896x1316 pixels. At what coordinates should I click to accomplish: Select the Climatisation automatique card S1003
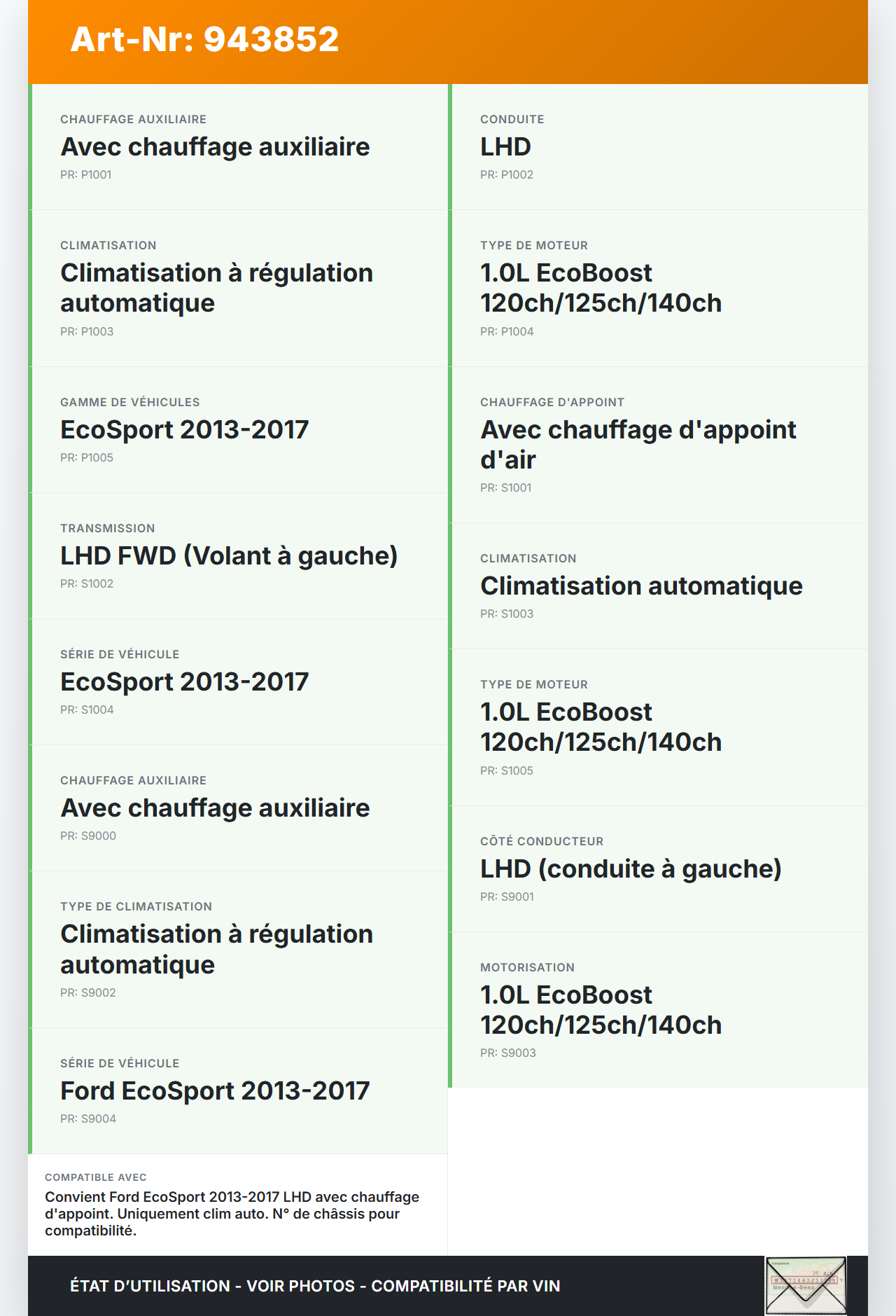(658, 586)
